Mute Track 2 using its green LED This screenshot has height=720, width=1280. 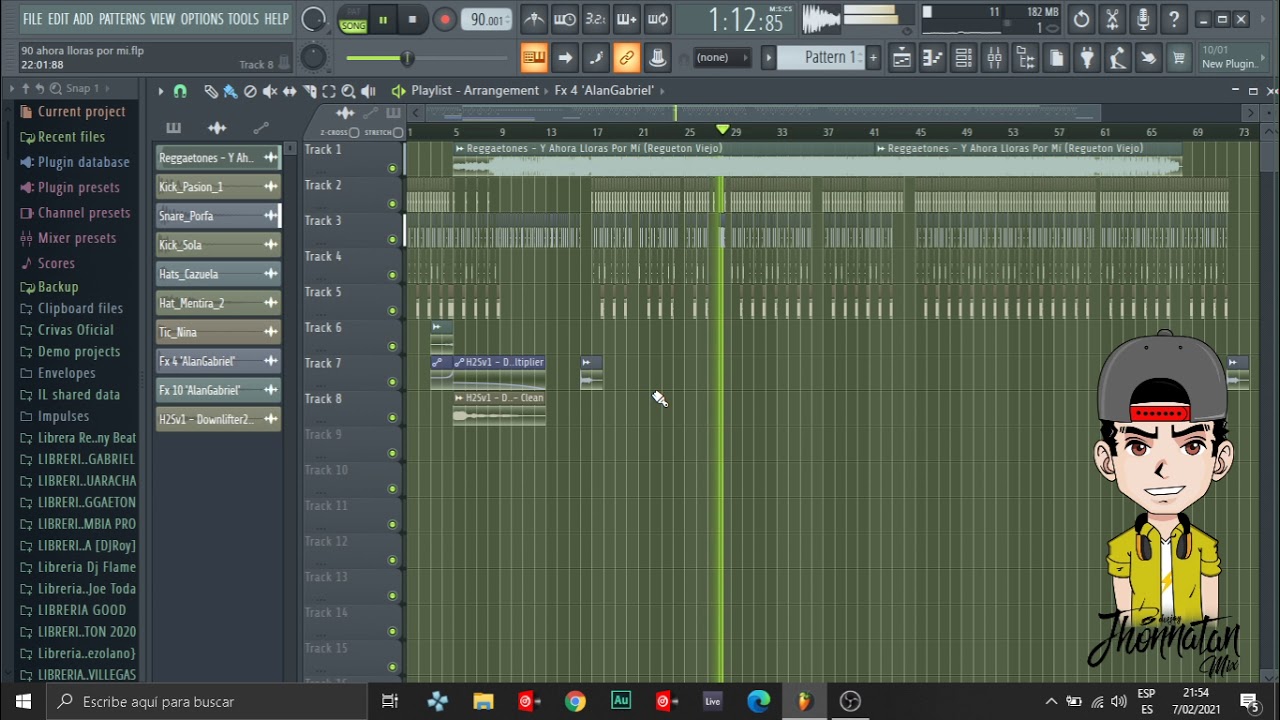pos(392,204)
